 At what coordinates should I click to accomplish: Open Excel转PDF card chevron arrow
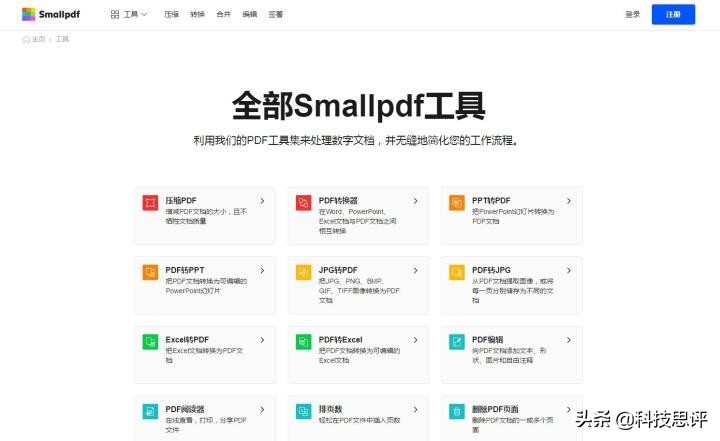[262, 340]
